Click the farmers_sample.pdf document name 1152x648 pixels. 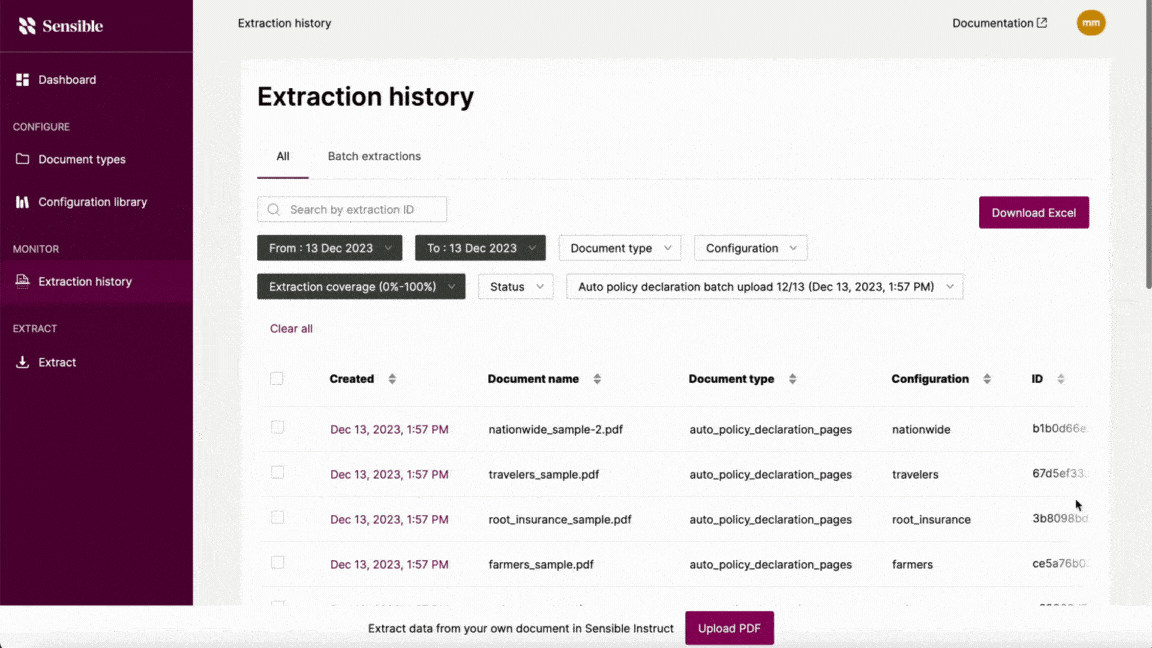tap(541, 564)
